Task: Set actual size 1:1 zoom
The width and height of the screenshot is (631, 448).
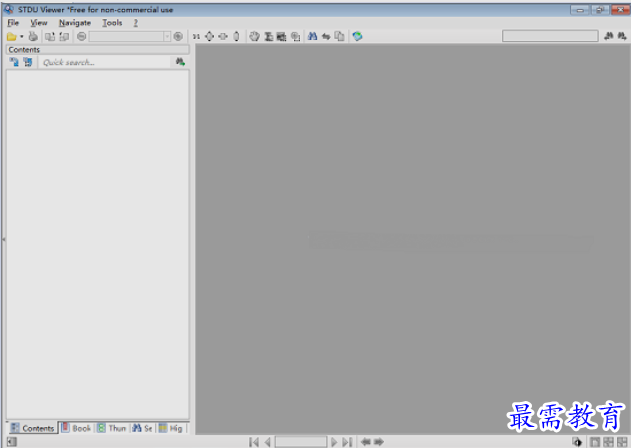Action: 196,37
